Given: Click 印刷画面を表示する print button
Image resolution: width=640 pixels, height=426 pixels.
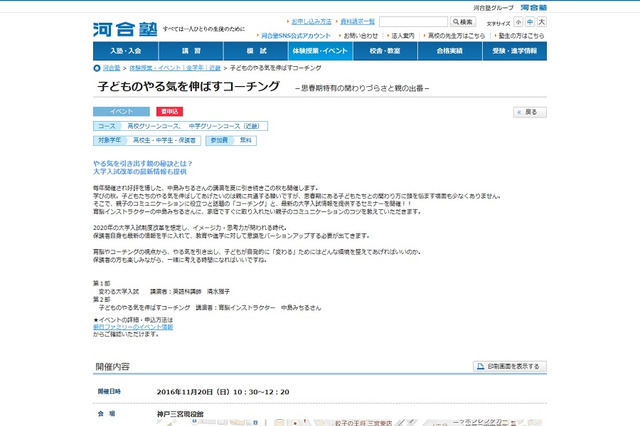Looking at the screenshot, I should point(510,366).
